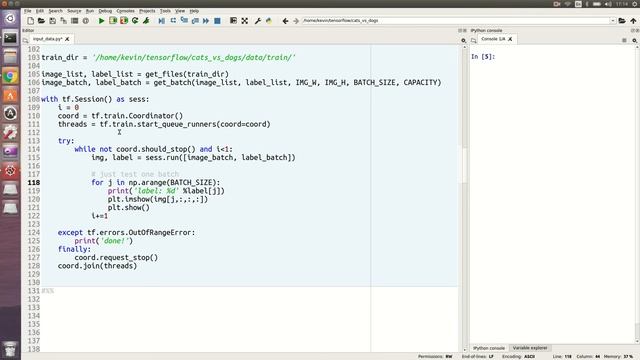This screenshot has width=640, height=360.
Task: Click the Debug file icon
Action: coord(146,20)
